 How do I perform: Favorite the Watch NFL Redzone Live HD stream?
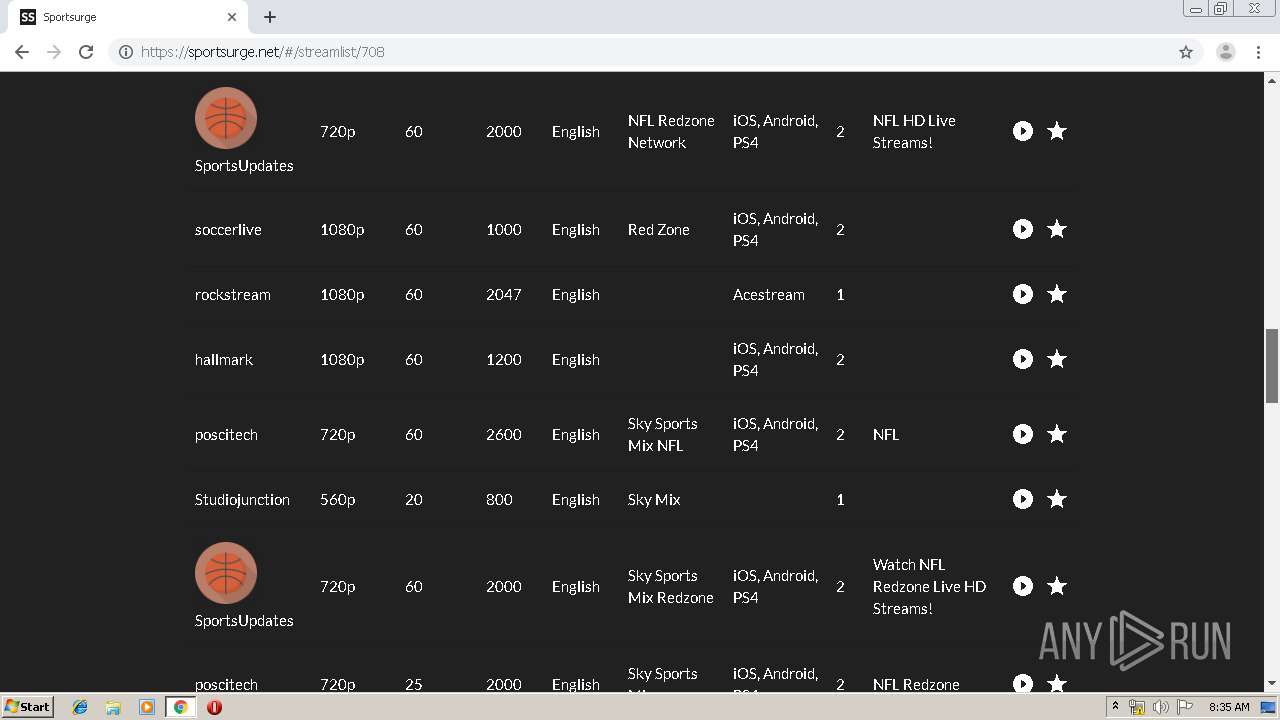pyautogui.click(x=1056, y=586)
